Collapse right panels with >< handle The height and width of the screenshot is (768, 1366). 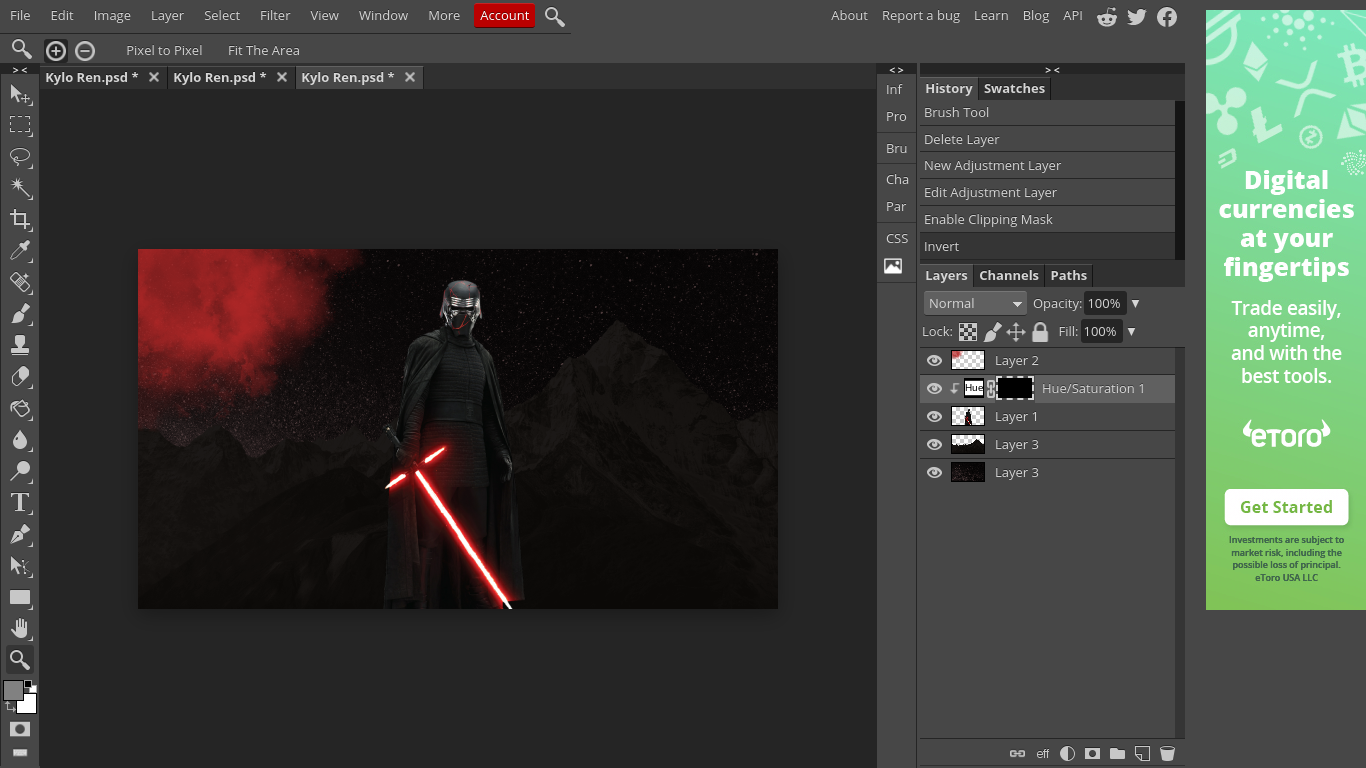(1052, 70)
